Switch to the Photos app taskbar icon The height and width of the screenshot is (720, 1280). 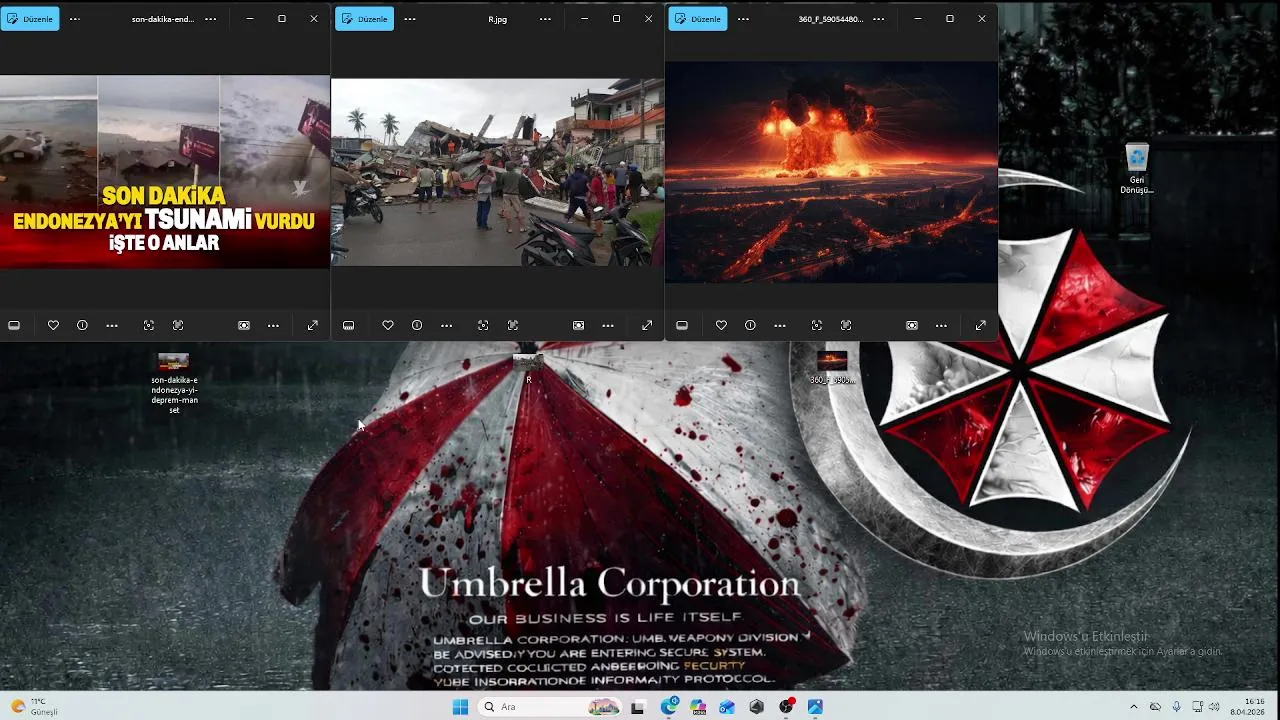pyautogui.click(x=815, y=707)
